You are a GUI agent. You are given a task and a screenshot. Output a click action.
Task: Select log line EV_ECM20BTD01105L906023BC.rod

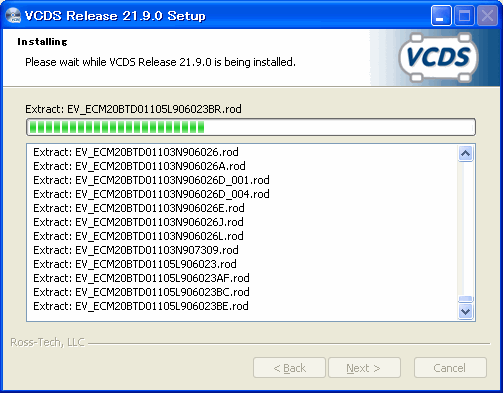pos(141,292)
